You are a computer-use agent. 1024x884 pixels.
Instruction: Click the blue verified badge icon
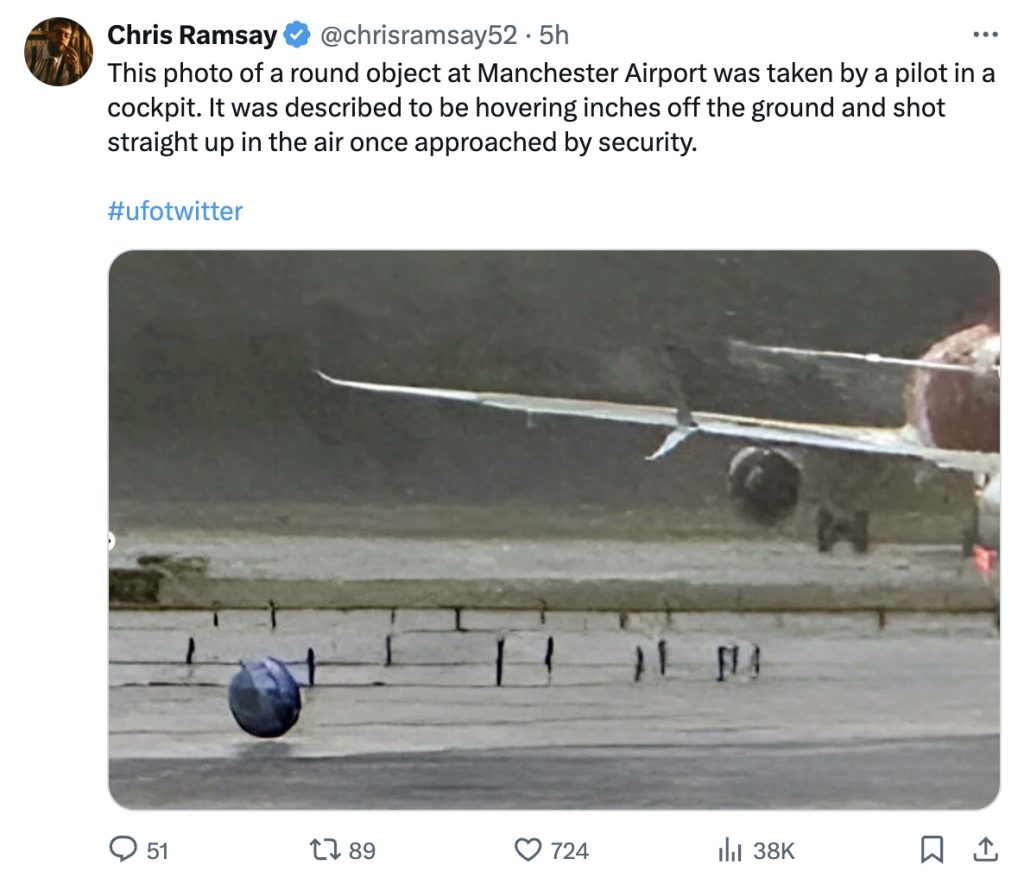[298, 35]
